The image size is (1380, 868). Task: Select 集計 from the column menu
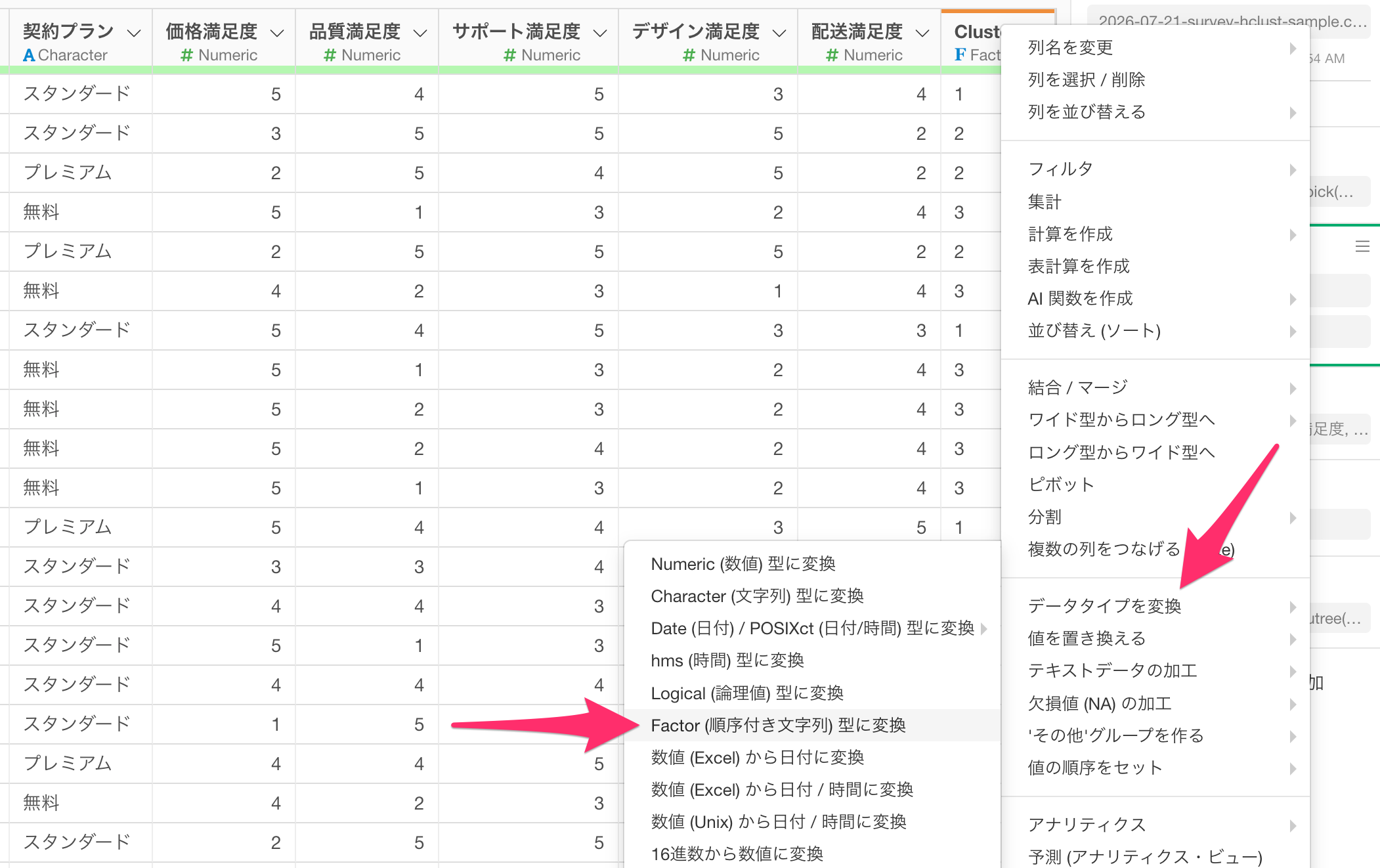point(1155,202)
